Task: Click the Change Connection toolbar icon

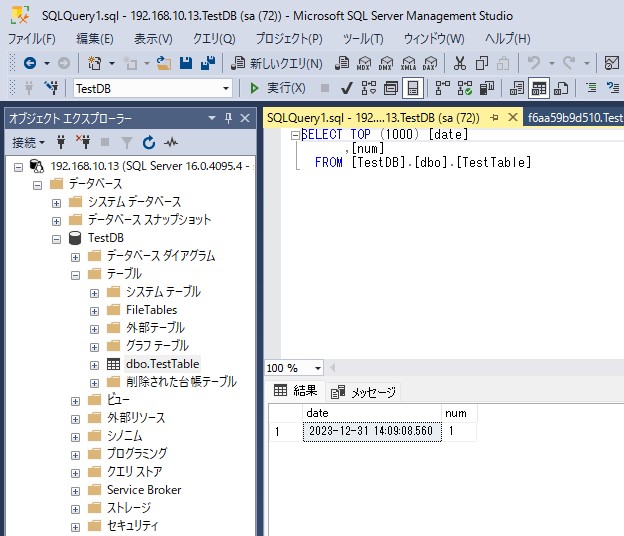Action: [x=51, y=88]
